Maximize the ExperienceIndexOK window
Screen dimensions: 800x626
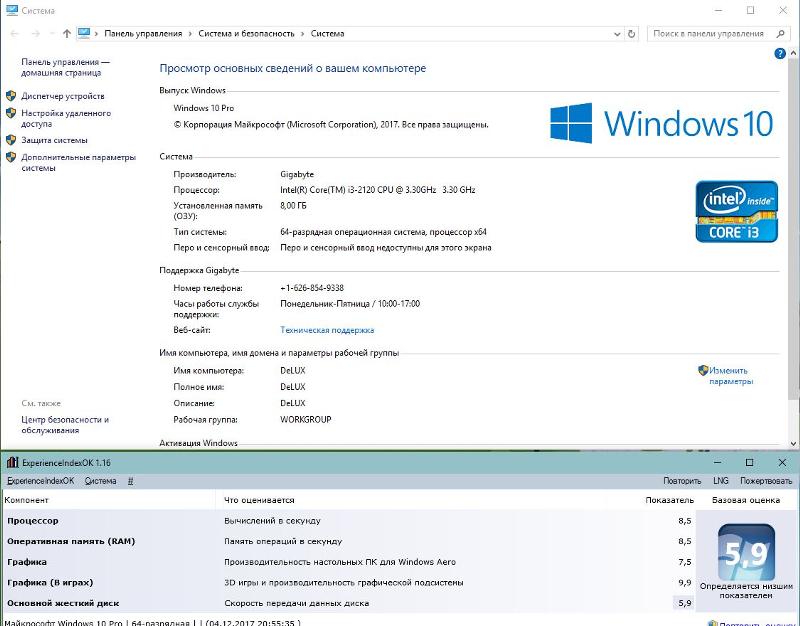[749, 462]
